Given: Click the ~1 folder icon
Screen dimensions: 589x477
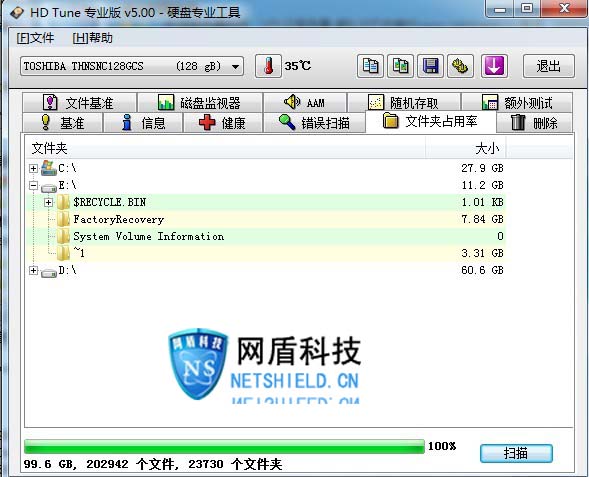Looking at the screenshot, I should [x=63, y=253].
